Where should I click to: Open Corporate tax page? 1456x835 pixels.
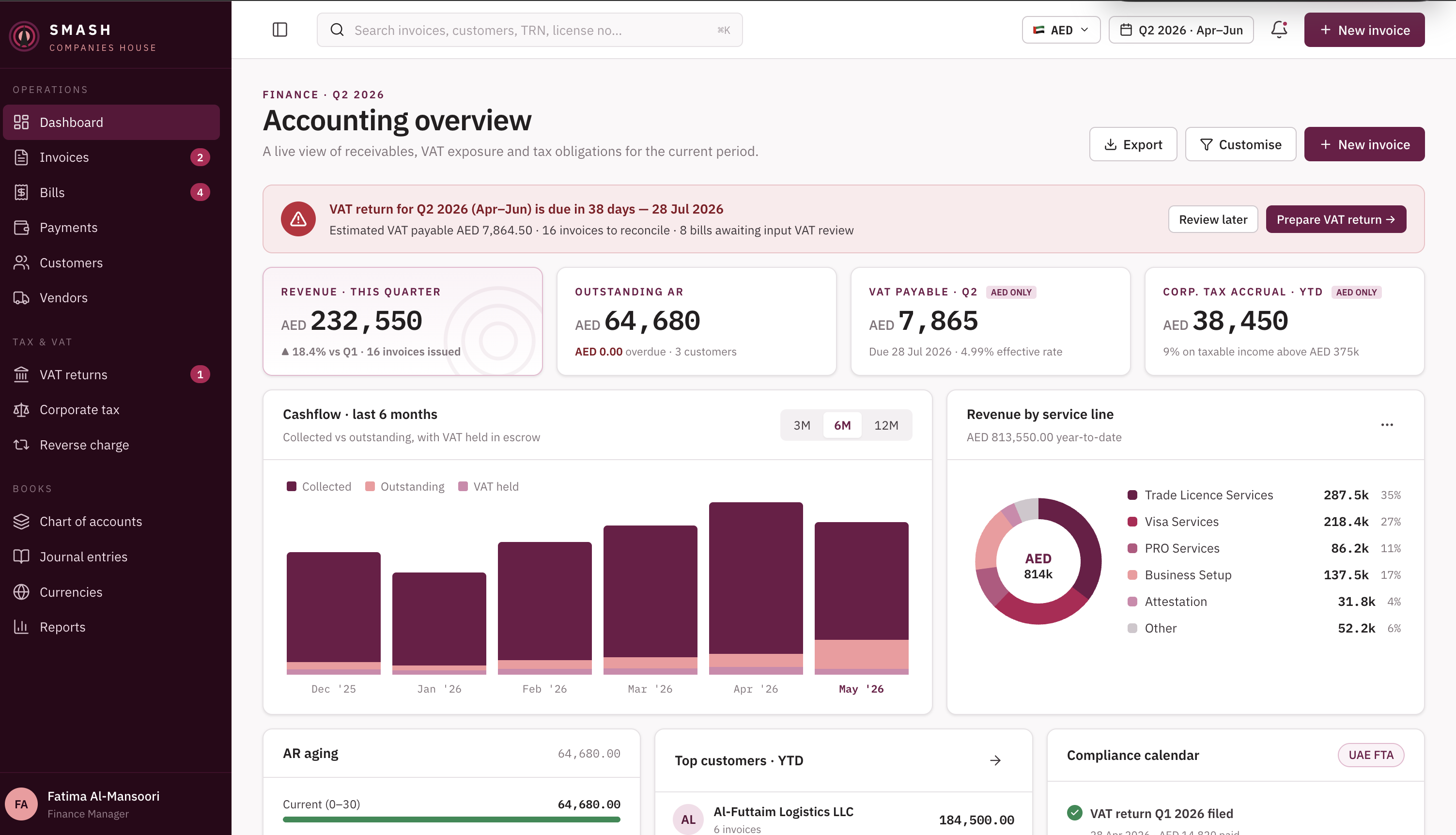pyautogui.click(x=111, y=409)
